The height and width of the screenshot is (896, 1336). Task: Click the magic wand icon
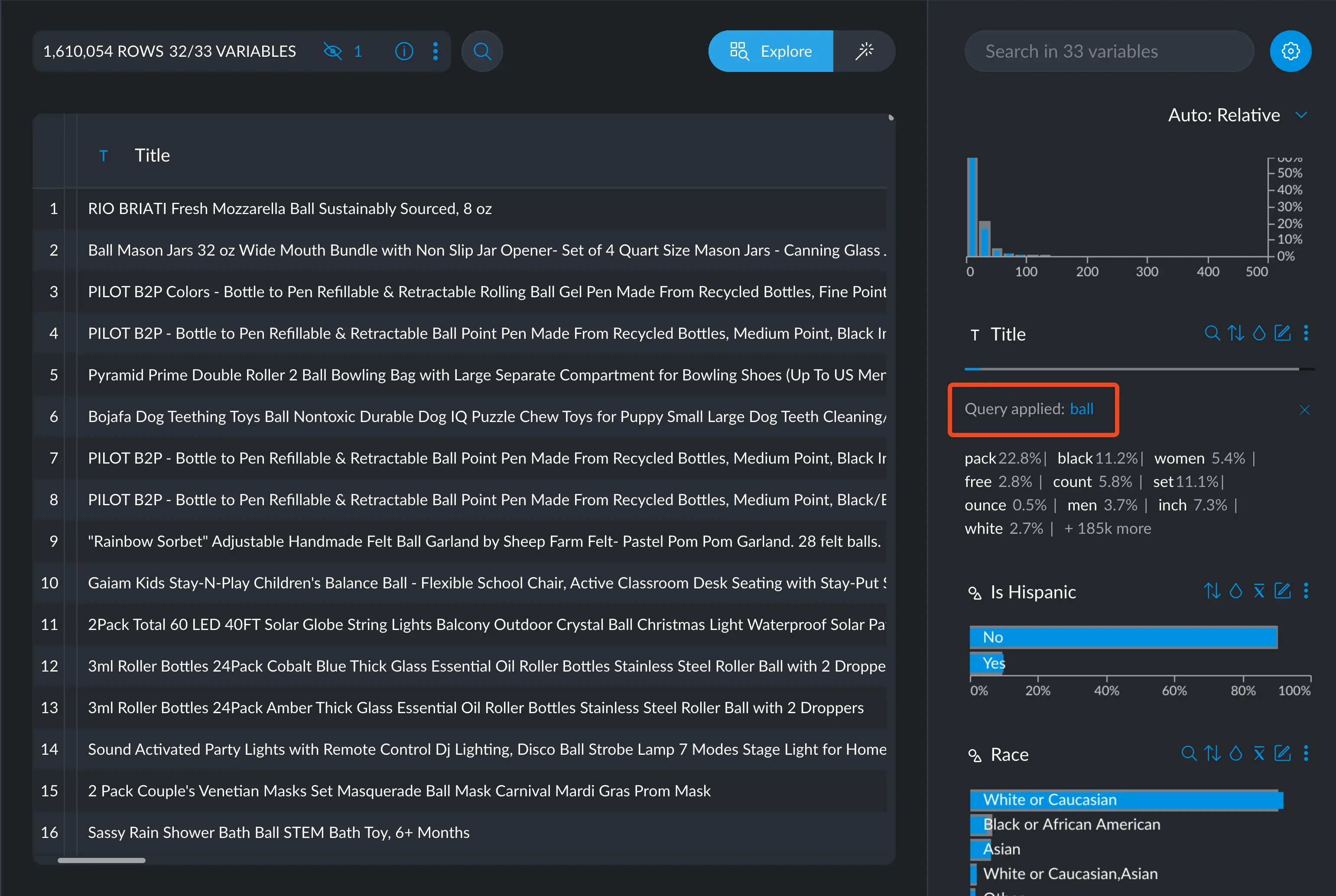coord(864,52)
